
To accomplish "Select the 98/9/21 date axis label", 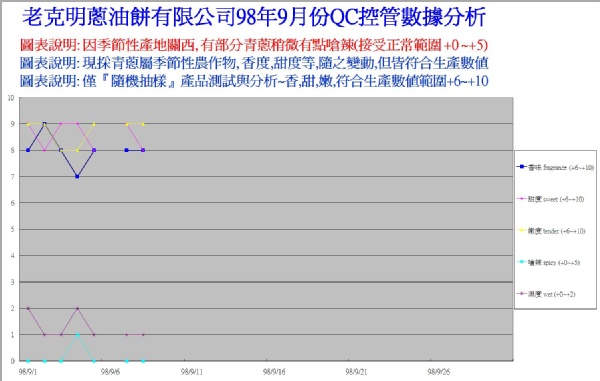I will pyautogui.click(x=356, y=372).
